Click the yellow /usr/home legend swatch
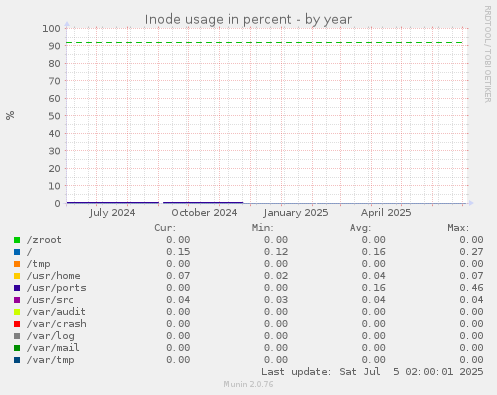497x395 pixels. coord(17,276)
